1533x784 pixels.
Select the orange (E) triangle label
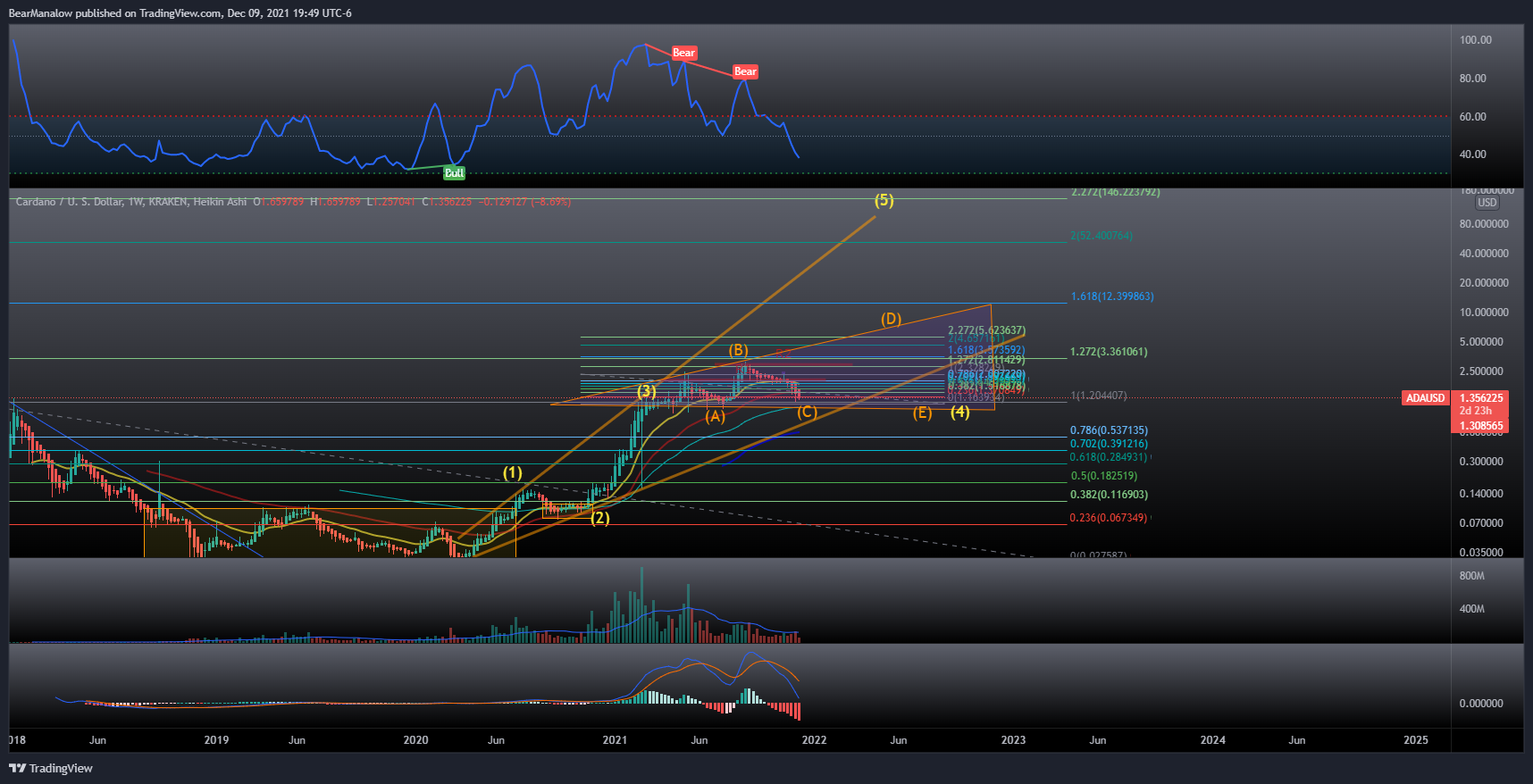[x=922, y=413]
